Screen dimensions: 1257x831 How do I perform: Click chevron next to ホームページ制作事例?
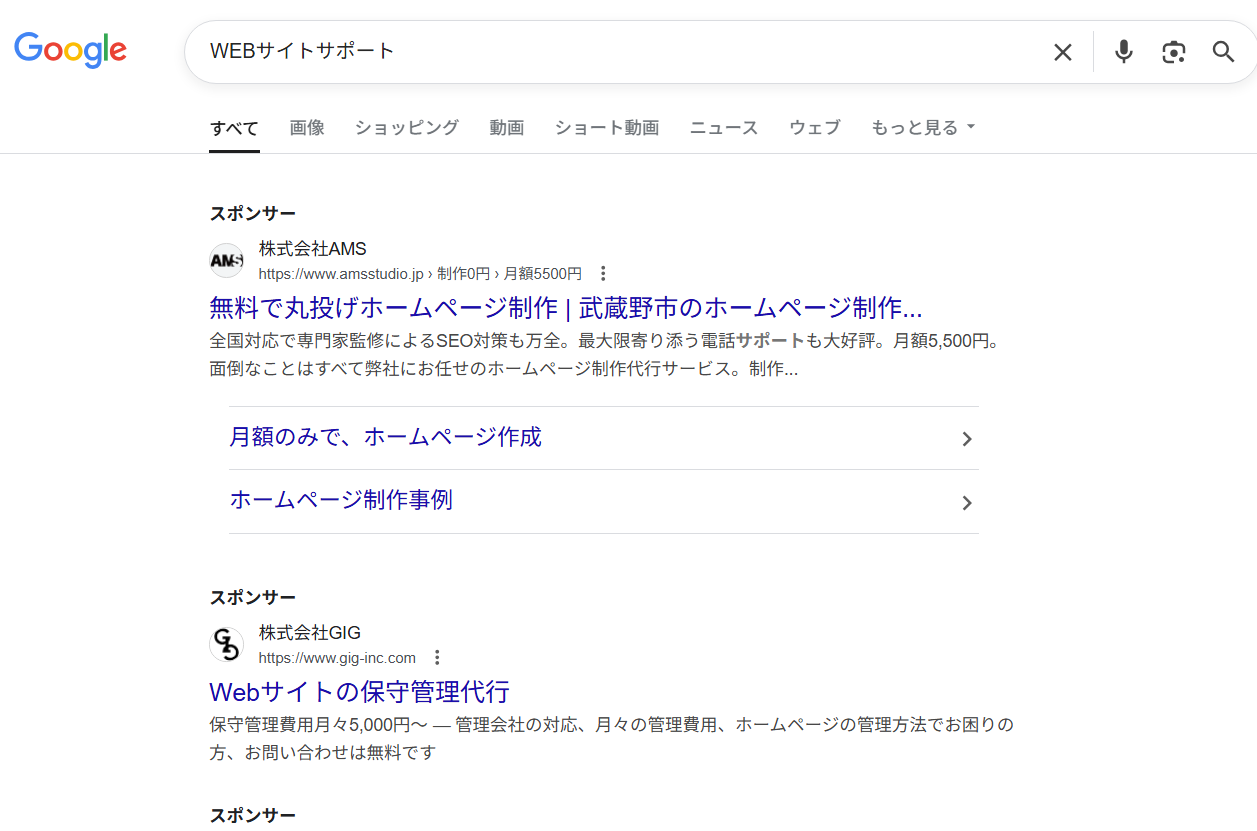966,503
